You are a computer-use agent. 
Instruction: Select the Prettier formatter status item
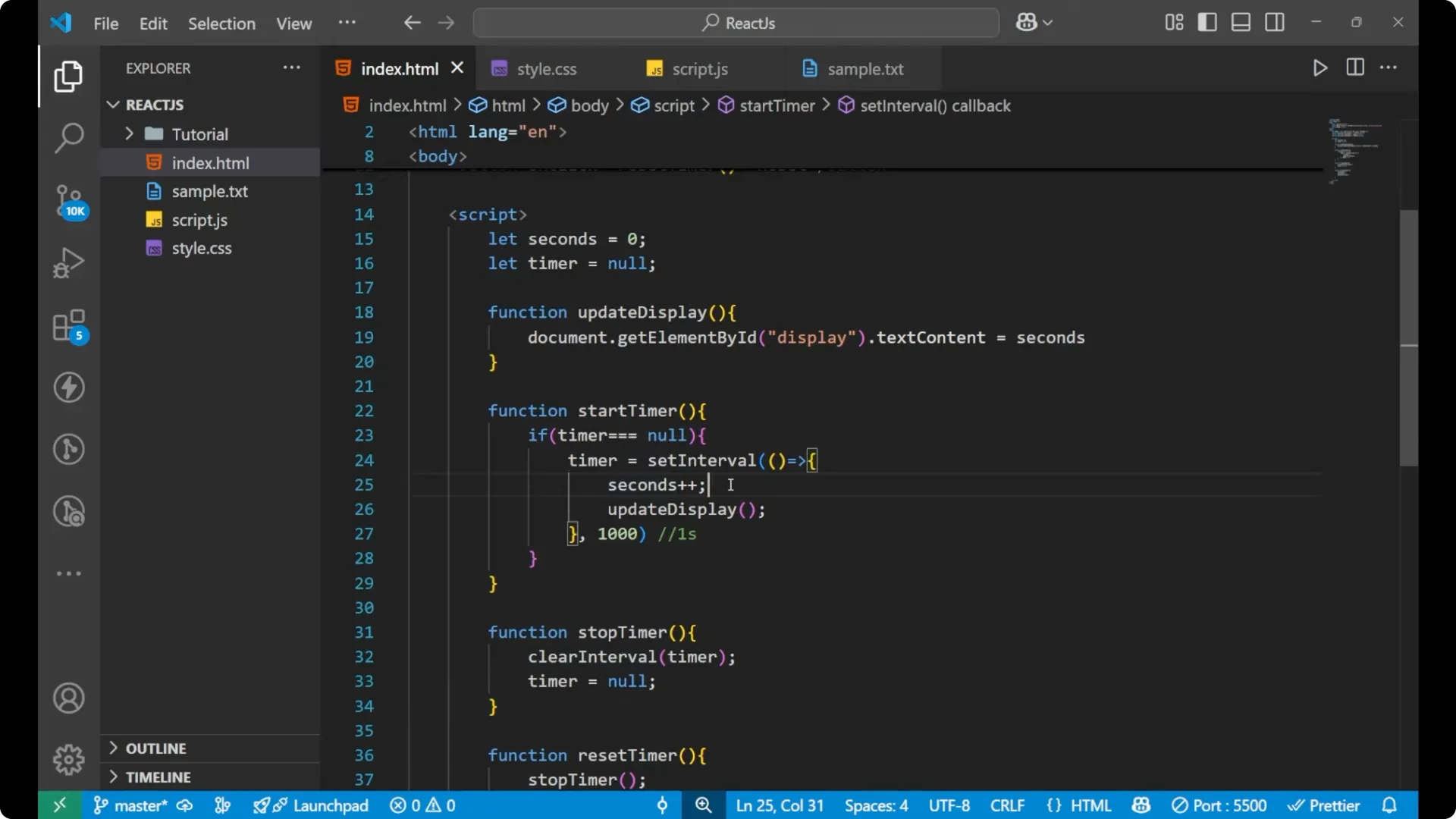[1325, 805]
